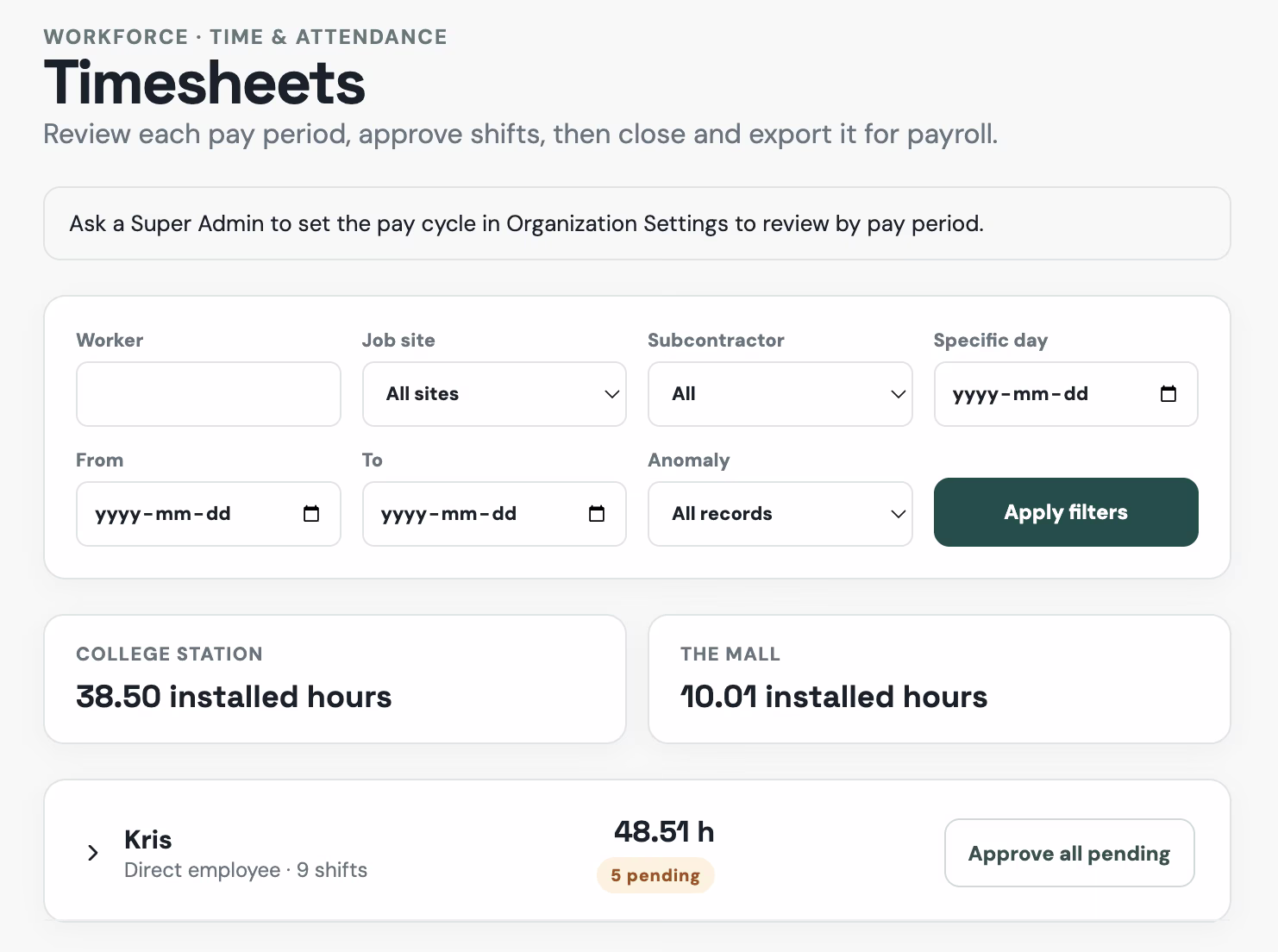This screenshot has height=952, width=1278.
Task: Click the 'COLLEGE STATION' site label
Action: coord(170,654)
